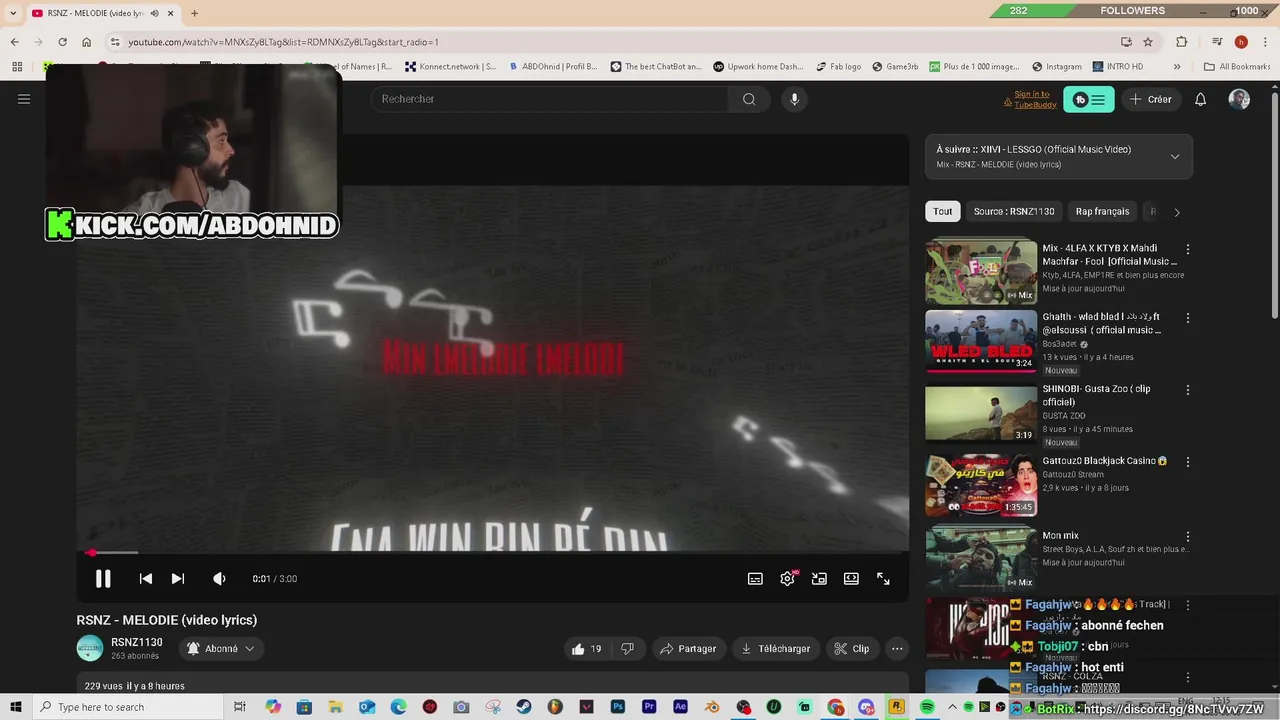Select the Rap français chip
Screen dimensions: 1280x720
[1102, 211]
